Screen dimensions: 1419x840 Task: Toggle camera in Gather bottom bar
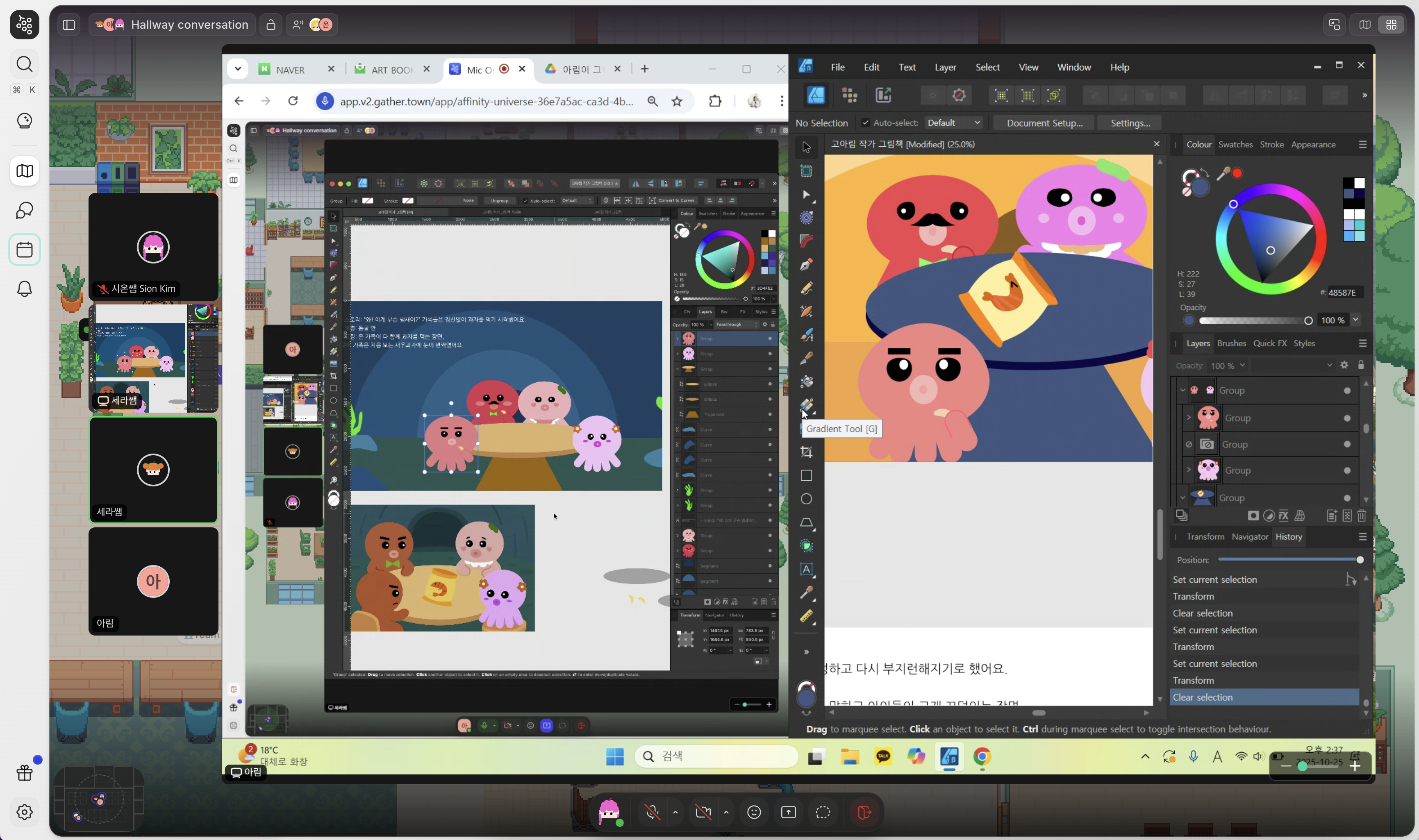pos(703,812)
